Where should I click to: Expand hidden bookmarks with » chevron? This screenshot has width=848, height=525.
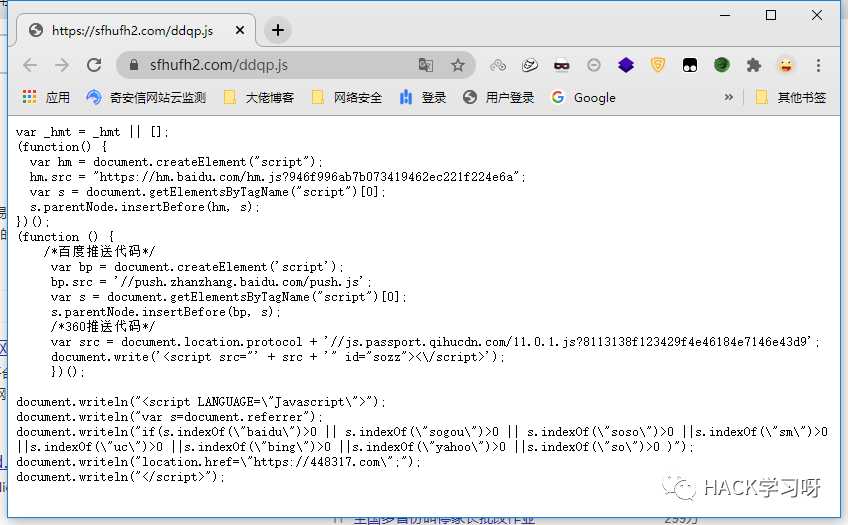[x=728, y=97]
